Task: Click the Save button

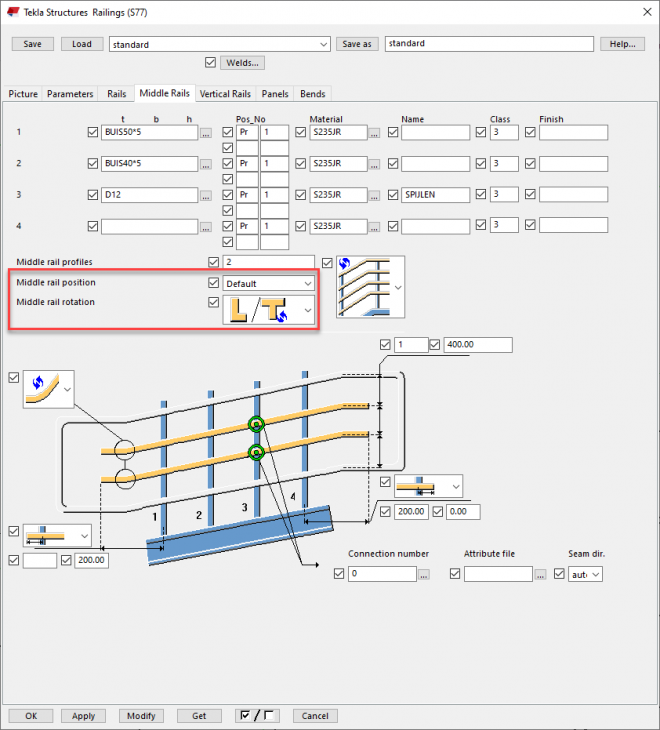Action: coord(33,44)
